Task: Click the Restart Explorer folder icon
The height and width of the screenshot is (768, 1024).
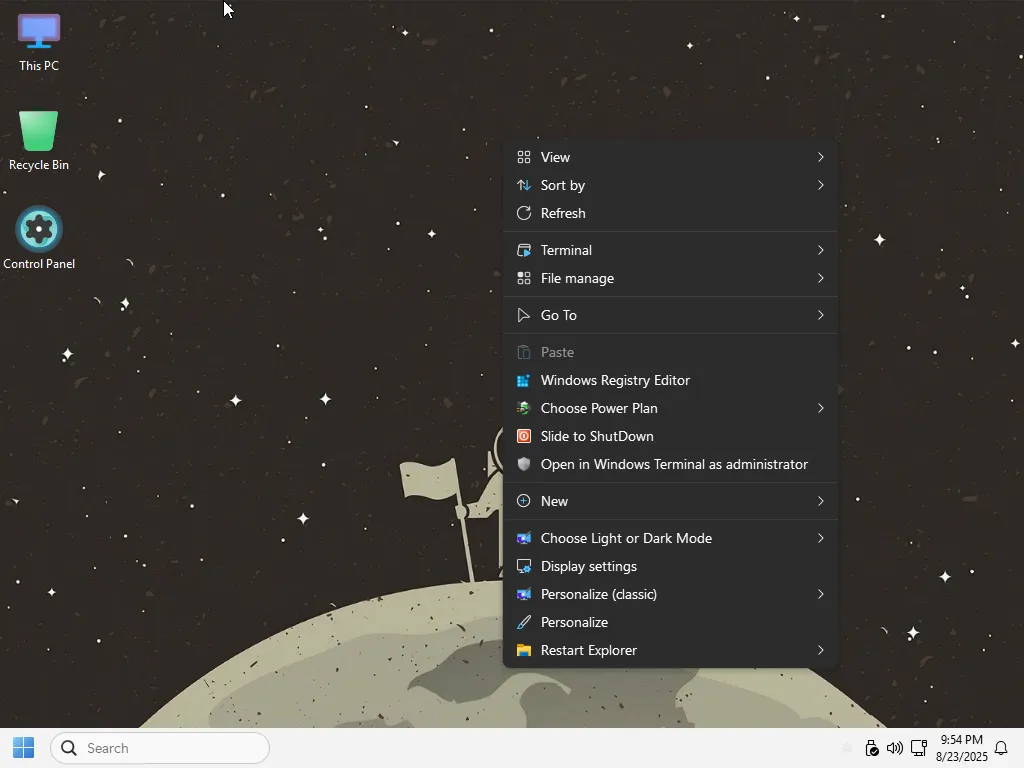Action: (524, 650)
